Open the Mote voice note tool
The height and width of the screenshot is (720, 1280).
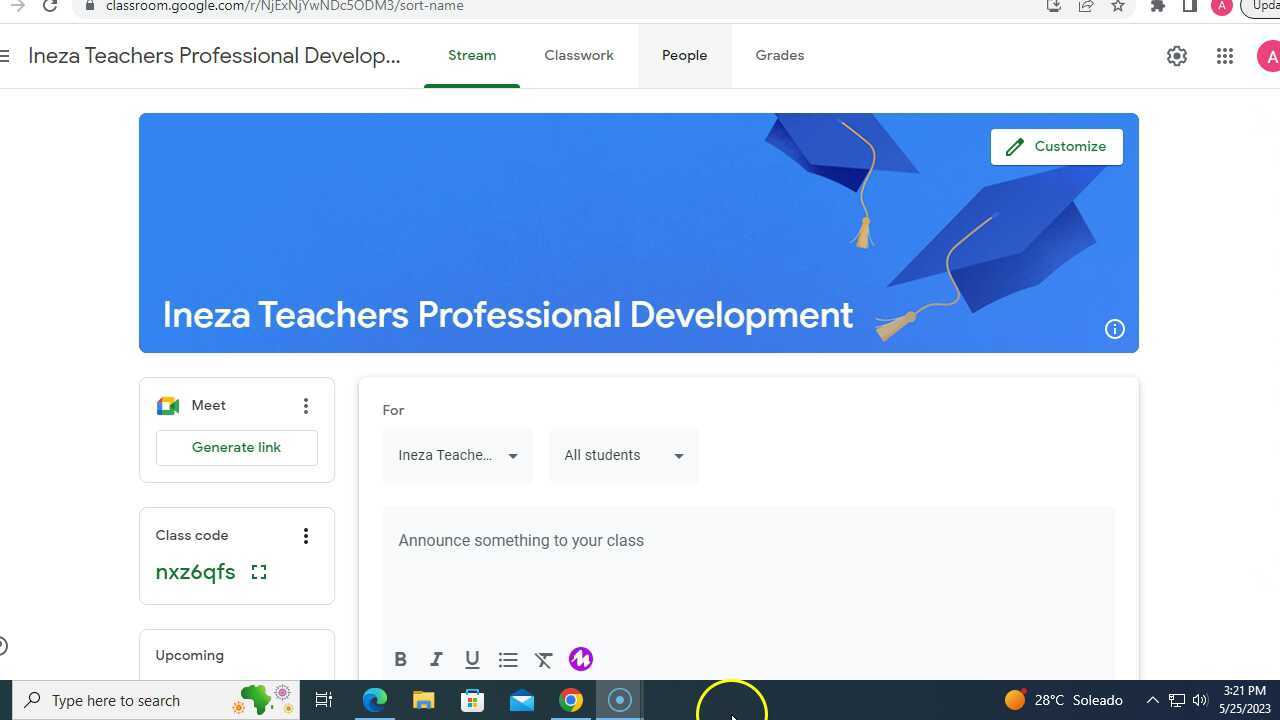click(x=580, y=659)
